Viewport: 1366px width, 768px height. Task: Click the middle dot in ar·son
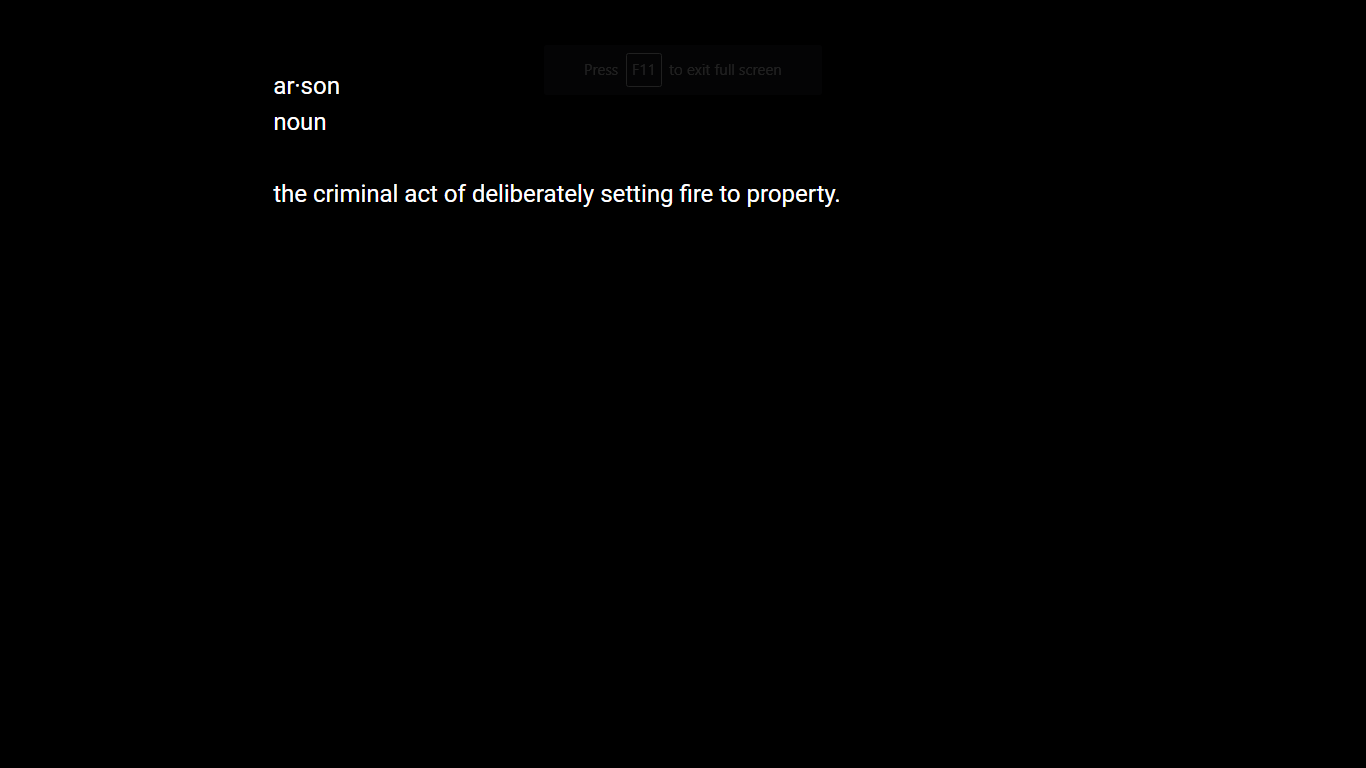point(298,86)
